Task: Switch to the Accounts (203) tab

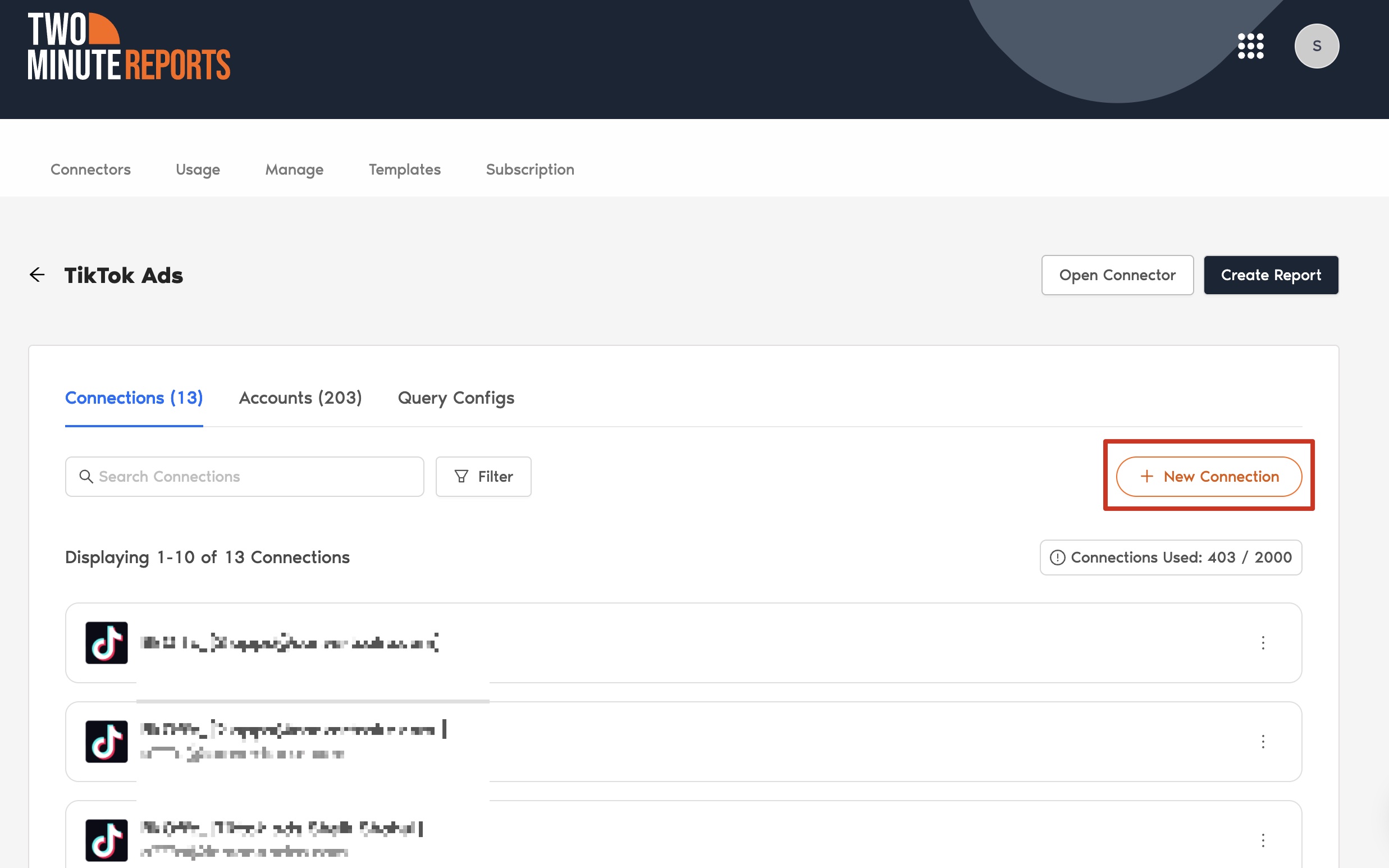Action: (x=300, y=398)
